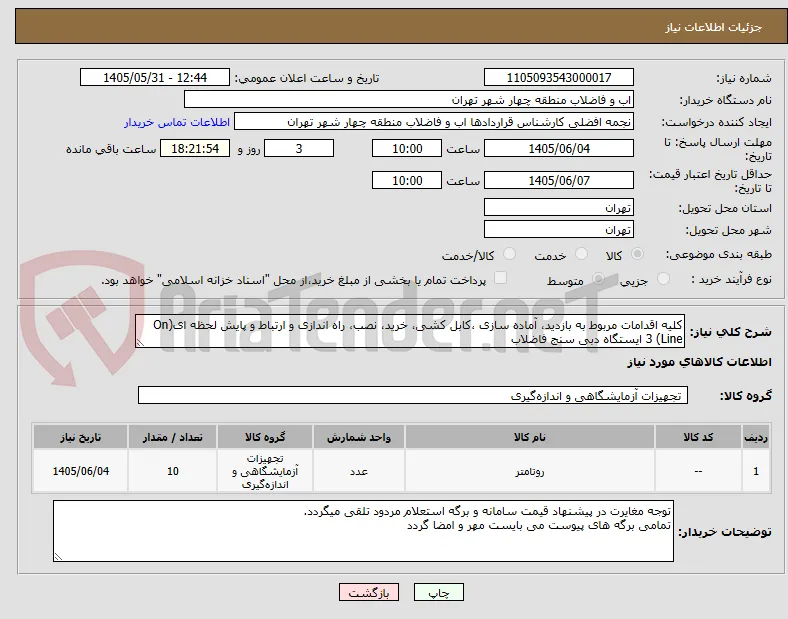This screenshot has height=619, width=788.
Task: Click the شرح کلی نیاز description textarea
Action: pyautogui.click(x=410, y=332)
